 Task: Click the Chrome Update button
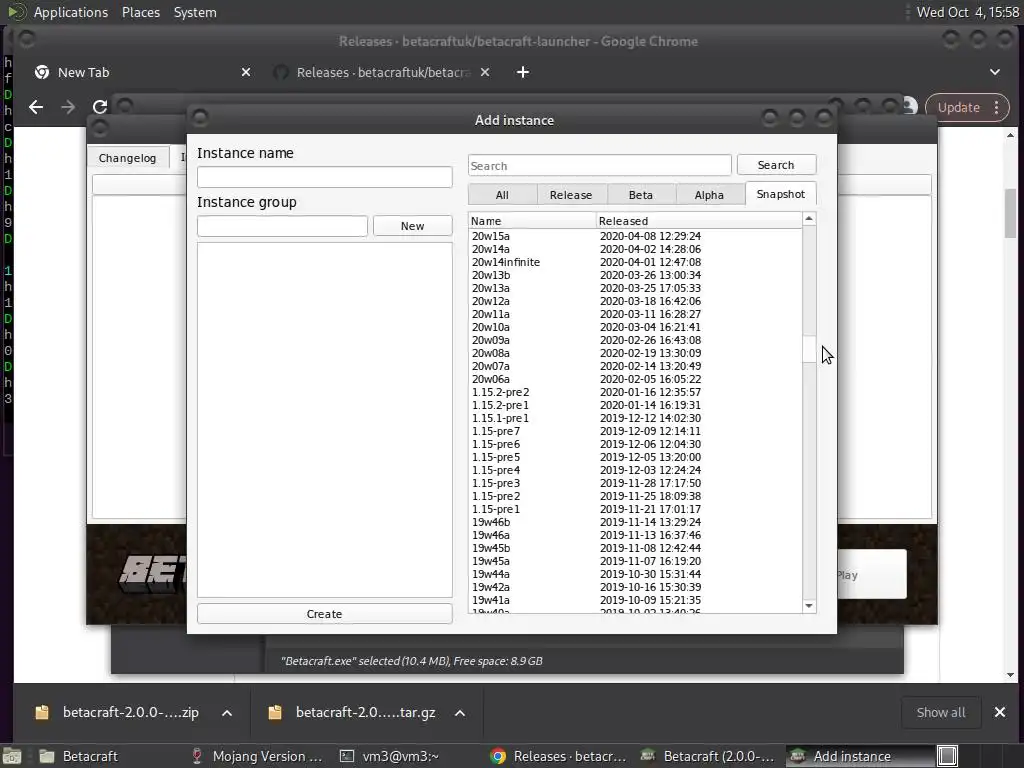959,108
